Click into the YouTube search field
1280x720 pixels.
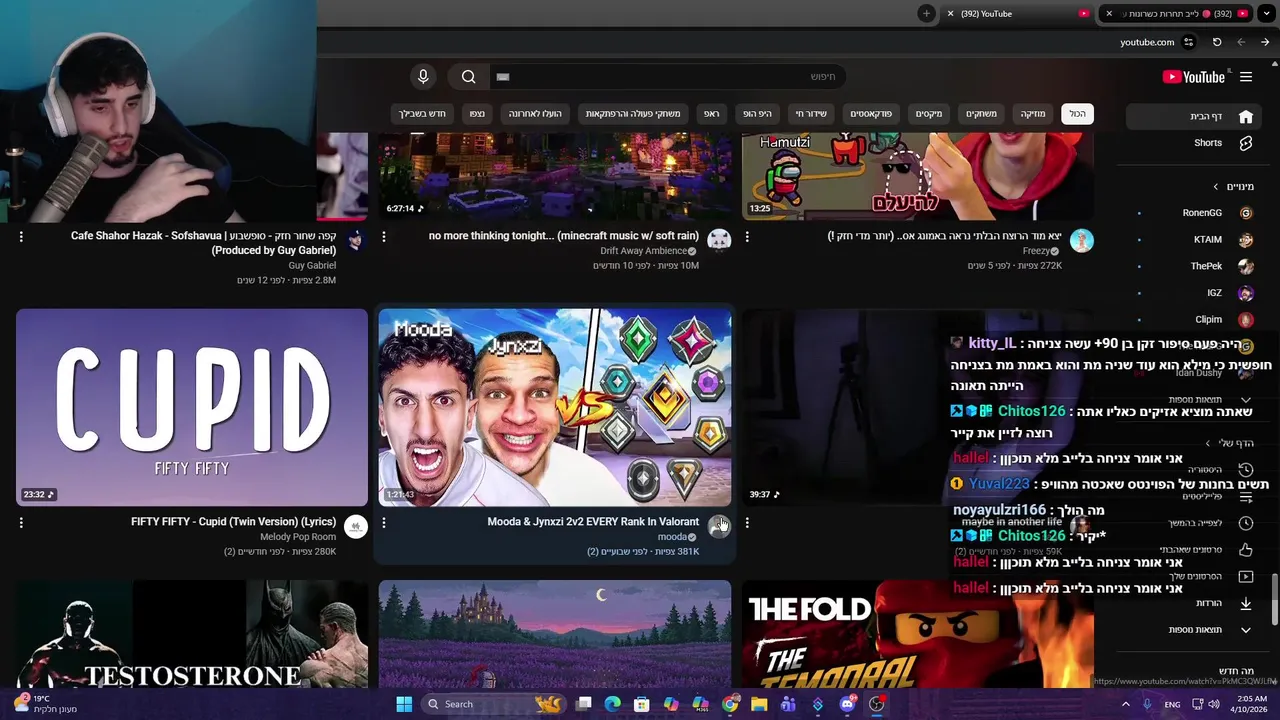coord(668,77)
